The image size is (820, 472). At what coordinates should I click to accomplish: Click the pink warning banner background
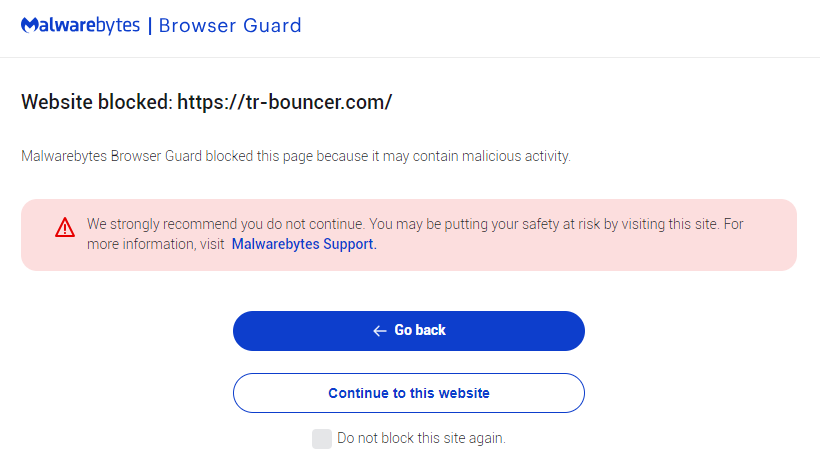(x=600, y=255)
